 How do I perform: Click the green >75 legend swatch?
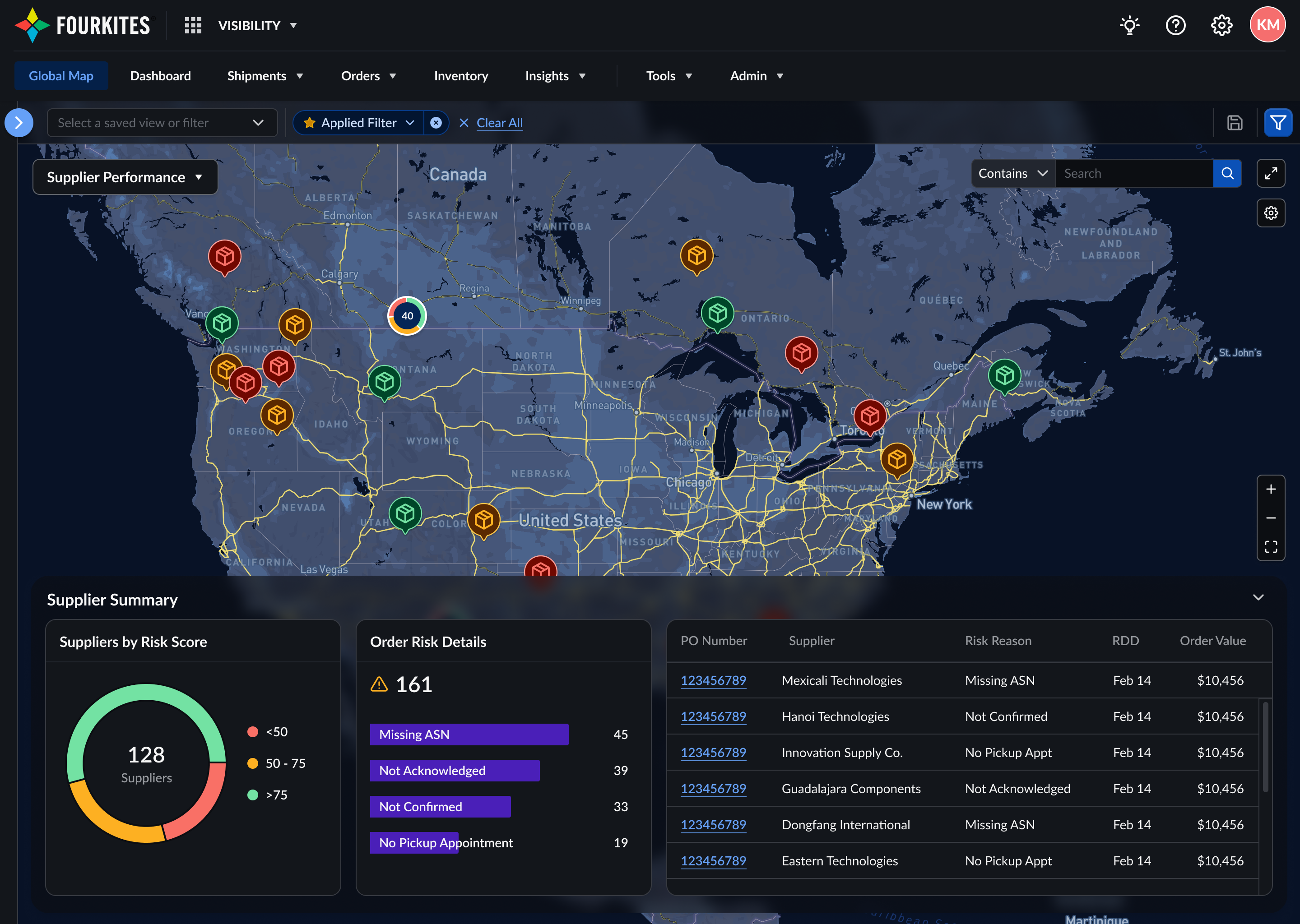pos(253,795)
